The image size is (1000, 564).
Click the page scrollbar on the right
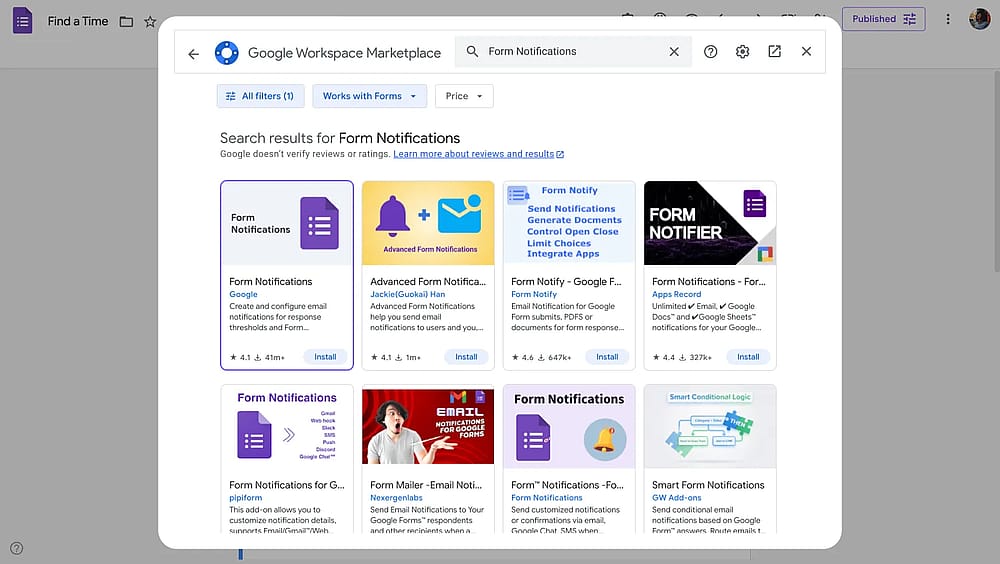point(996,170)
